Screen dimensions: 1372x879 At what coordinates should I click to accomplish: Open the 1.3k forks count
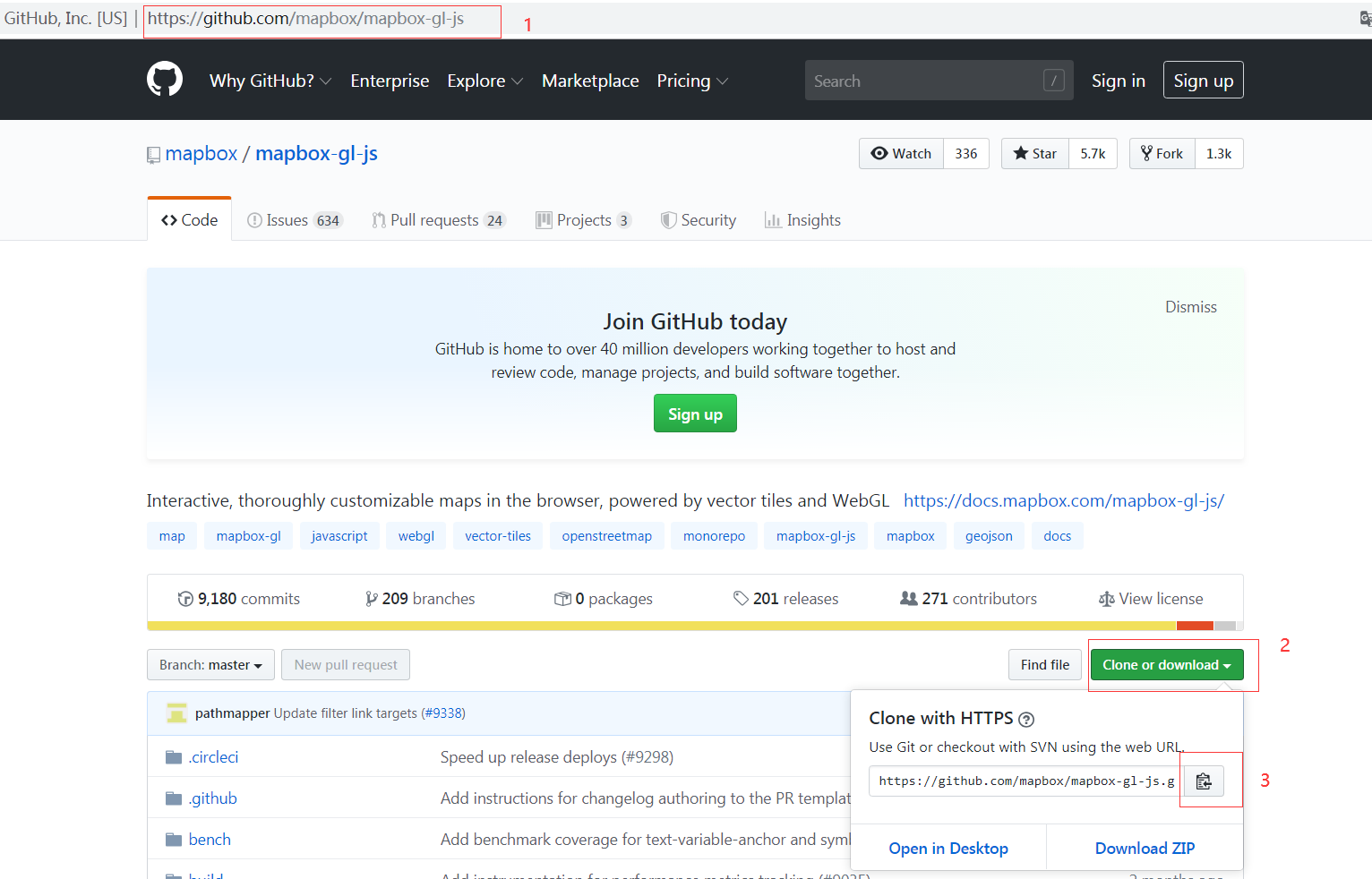click(x=1219, y=154)
